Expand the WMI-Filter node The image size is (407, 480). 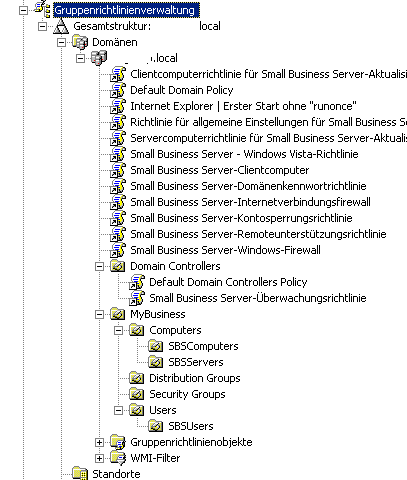[x=99, y=458]
